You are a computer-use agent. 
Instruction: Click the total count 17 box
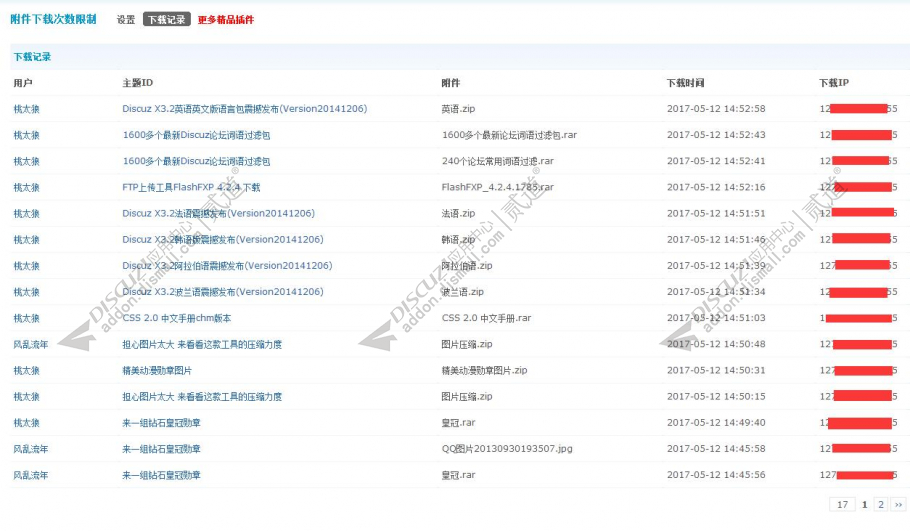(843, 504)
